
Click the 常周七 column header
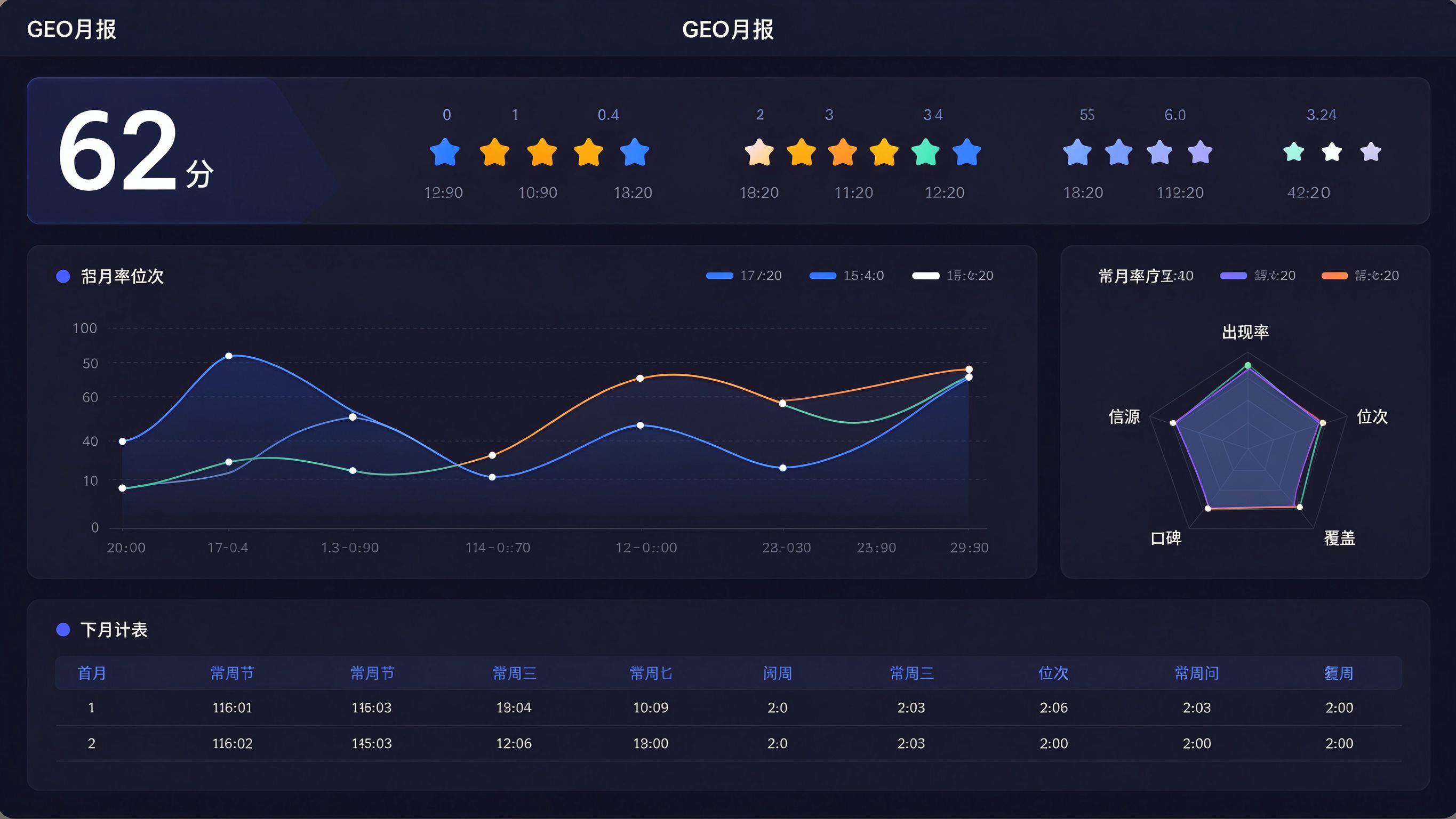pos(651,673)
